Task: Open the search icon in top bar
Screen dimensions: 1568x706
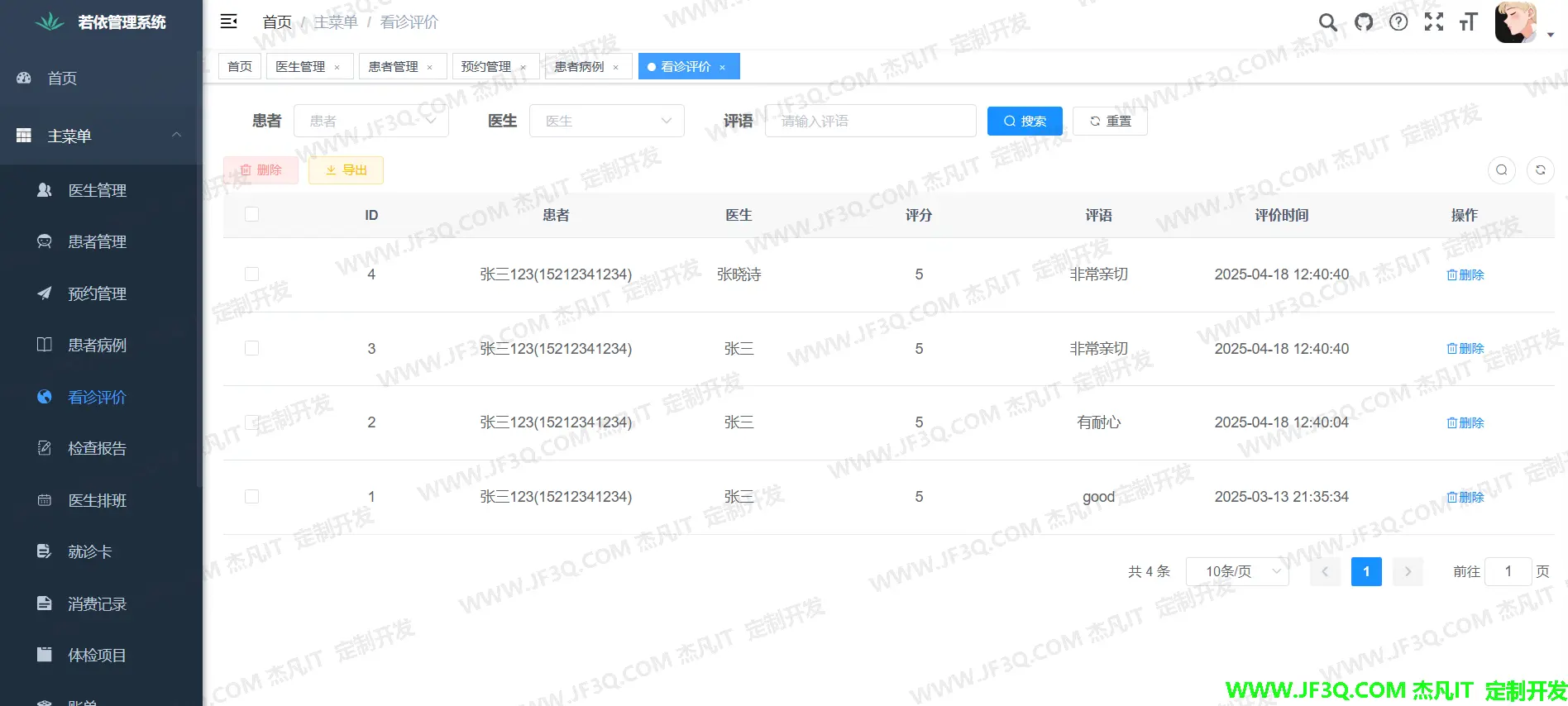Action: (x=1327, y=22)
